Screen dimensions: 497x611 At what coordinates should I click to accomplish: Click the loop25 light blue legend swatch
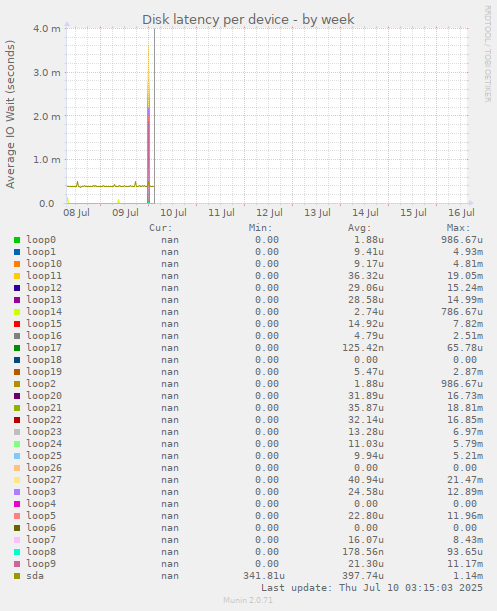click(x=17, y=456)
